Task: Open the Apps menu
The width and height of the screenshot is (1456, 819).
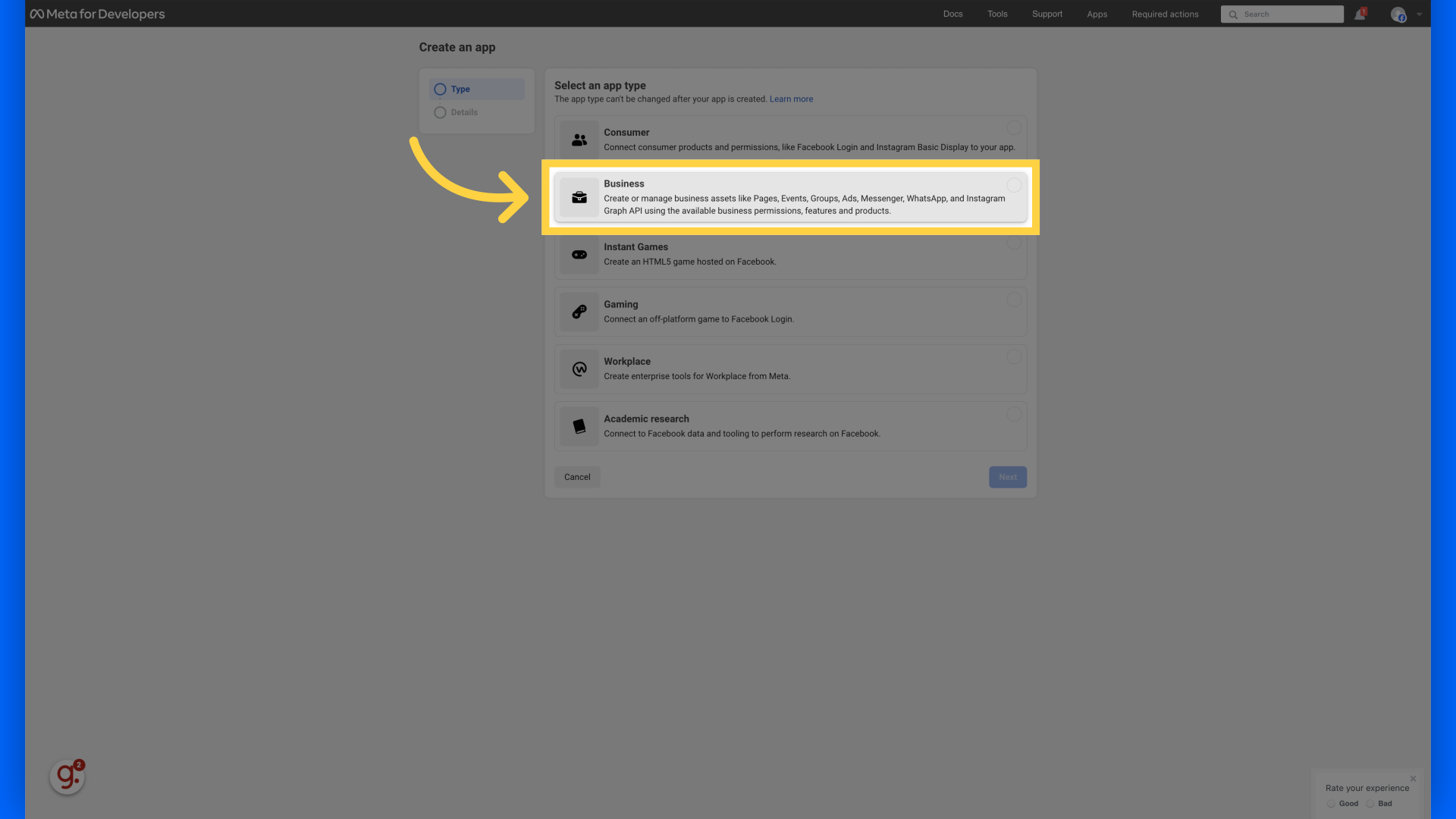Action: [x=1097, y=14]
